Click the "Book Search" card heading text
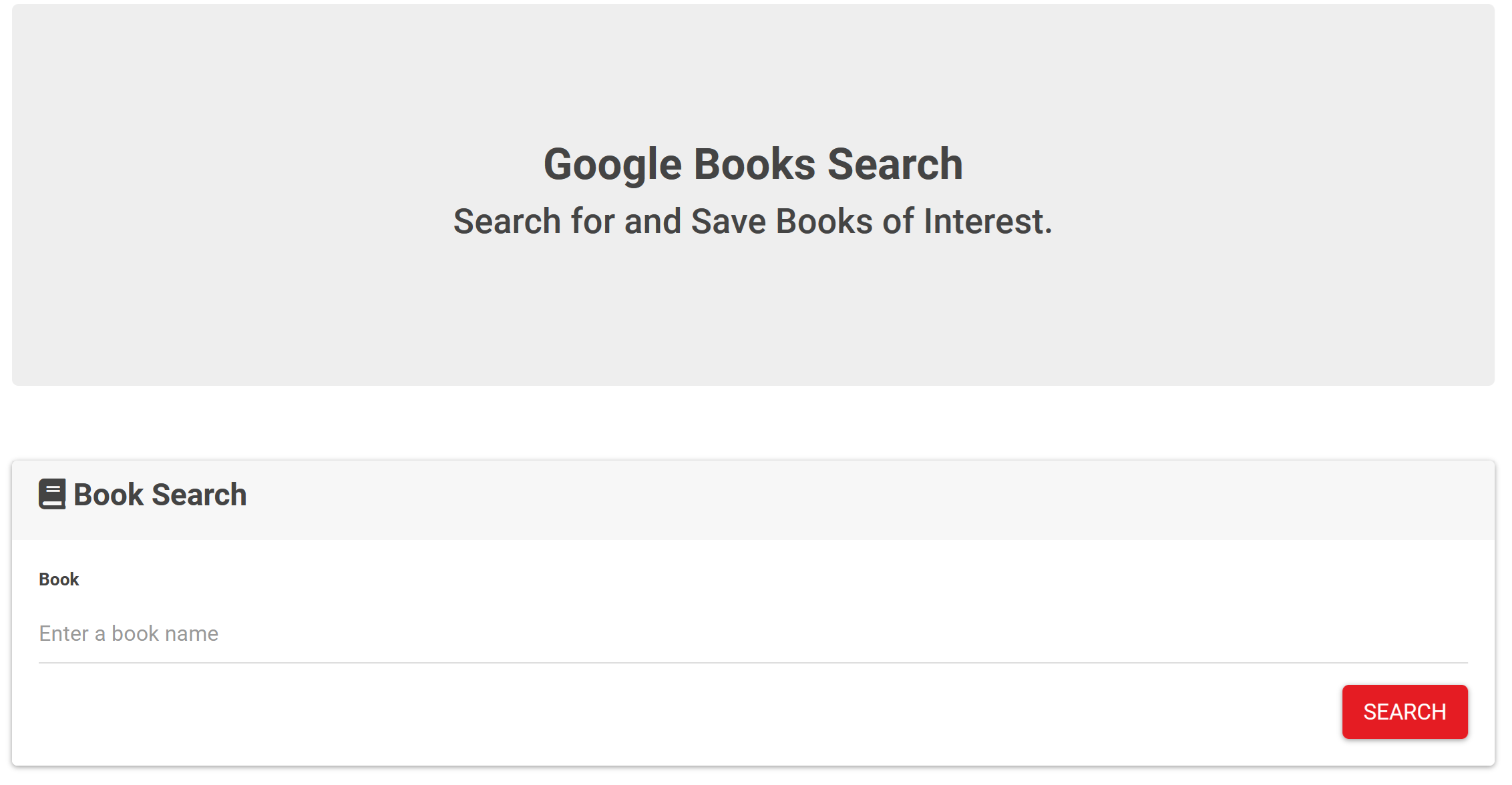This screenshot has width=1512, height=785. (160, 495)
